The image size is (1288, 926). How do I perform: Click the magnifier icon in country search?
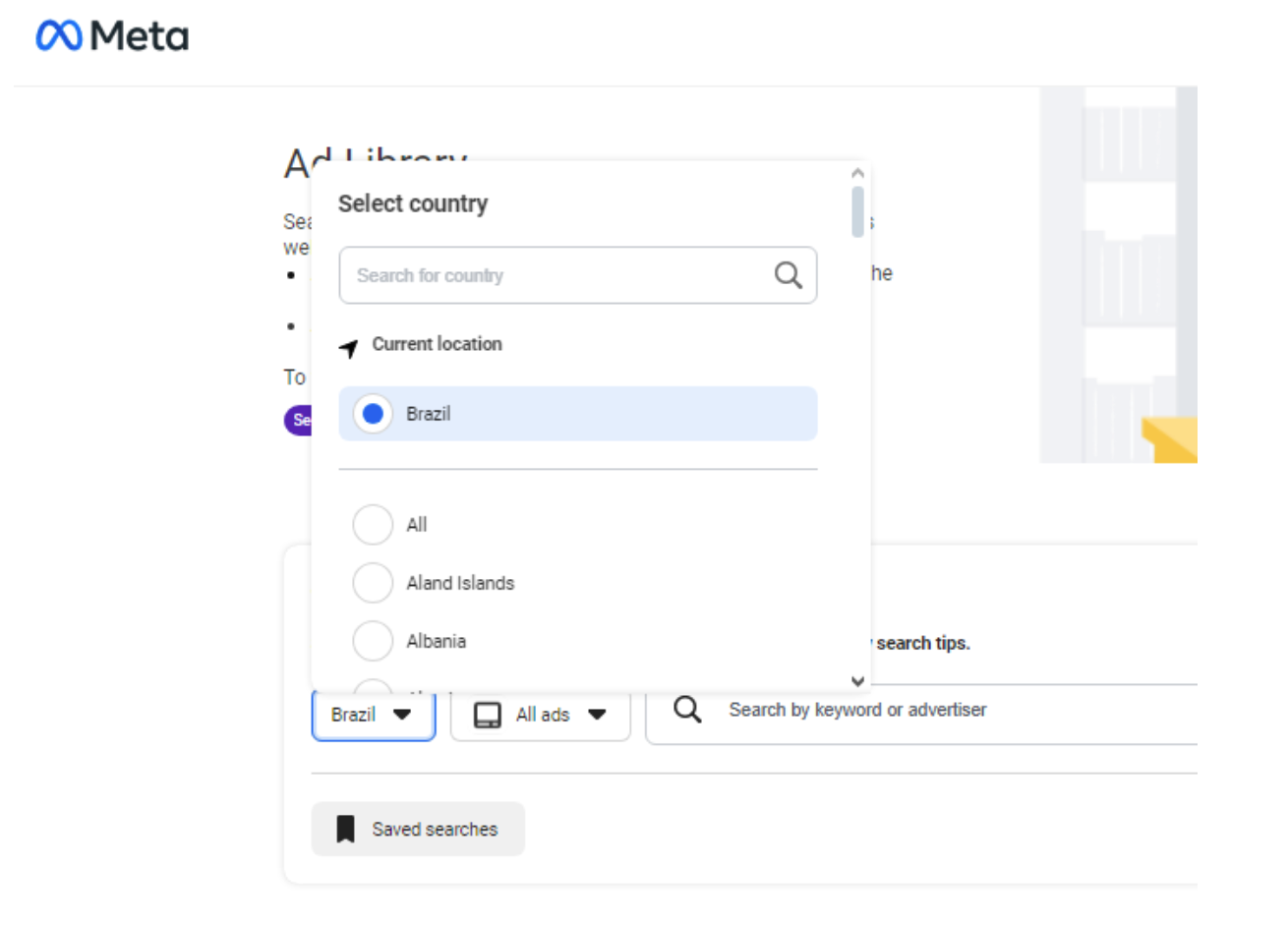788,275
